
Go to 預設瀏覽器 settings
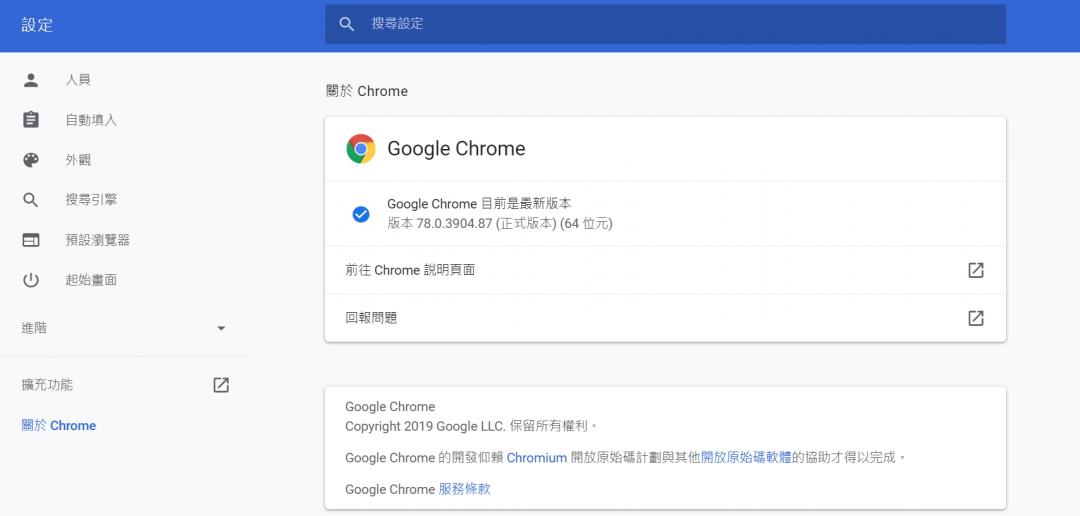tap(97, 240)
